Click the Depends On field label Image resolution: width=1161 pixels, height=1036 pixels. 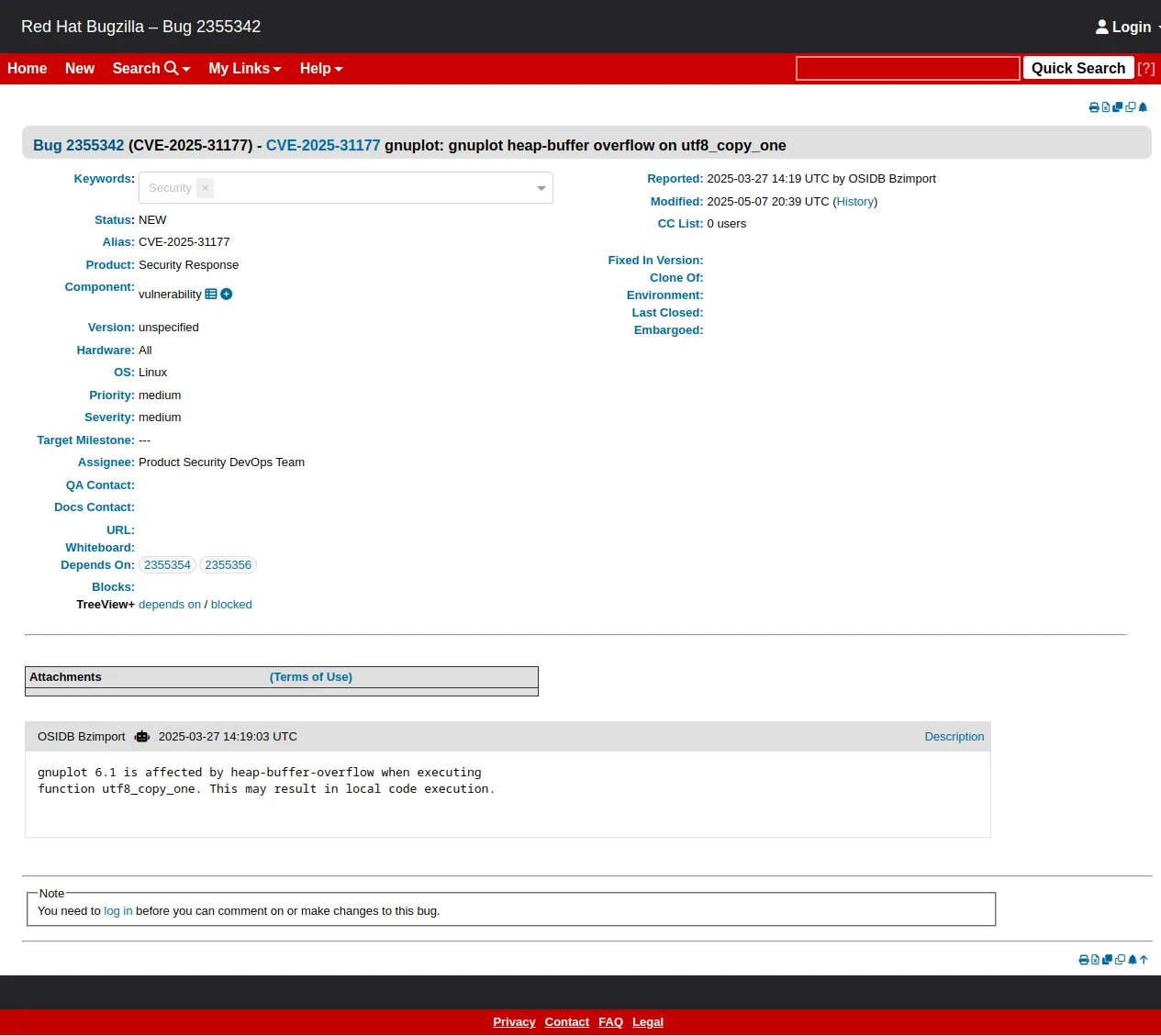point(97,564)
